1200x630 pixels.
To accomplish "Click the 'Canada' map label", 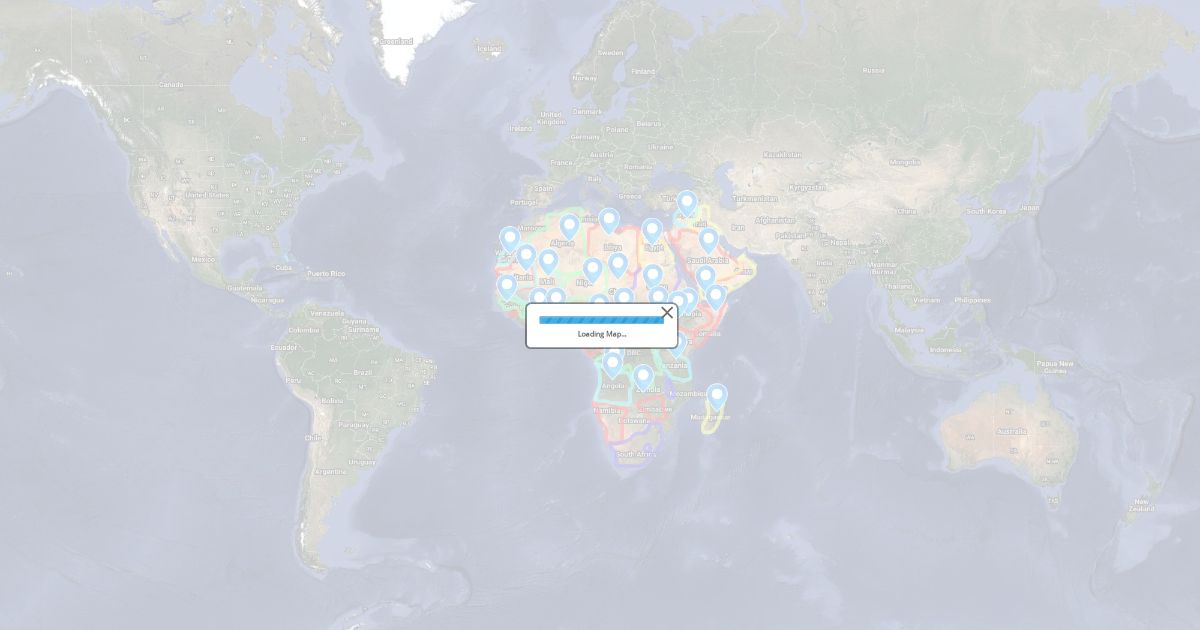I will (x=170, y=85).
